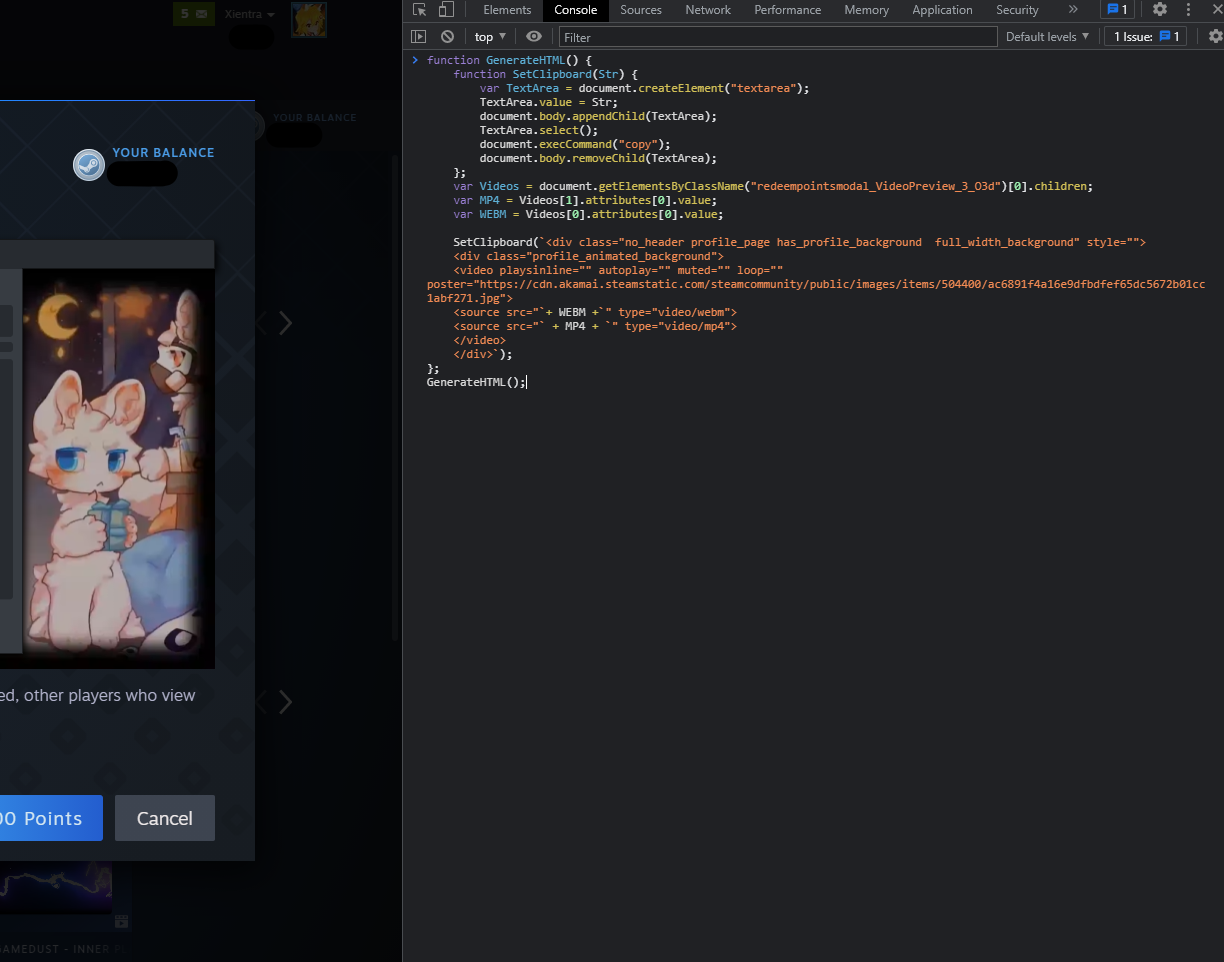Image resolution: width=1224 pixels, height=962 pixels.
Task: Click the console Filter input field
Action: pos(778,36)
